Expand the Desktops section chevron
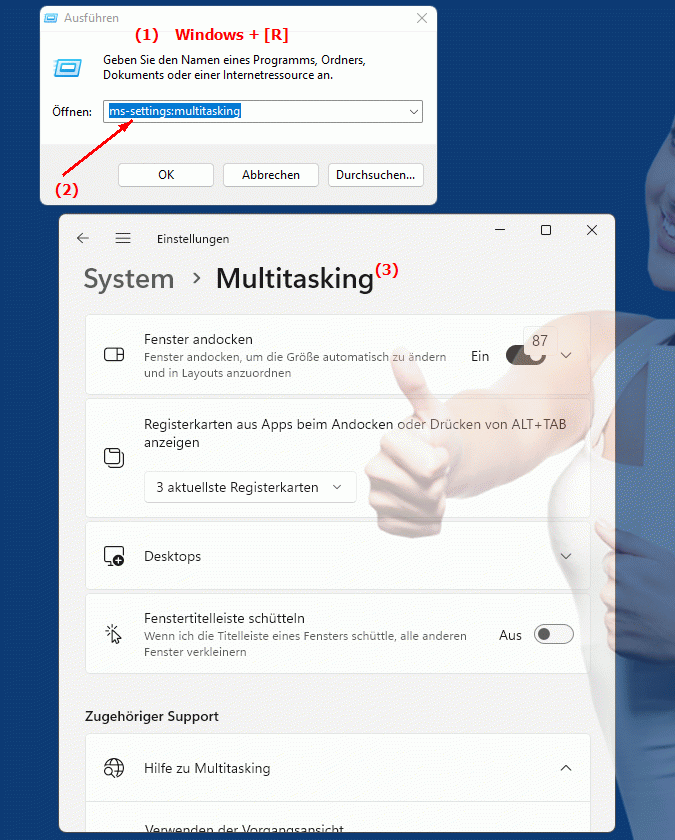This screenshot has height=840, width=675. pos(566,556)
